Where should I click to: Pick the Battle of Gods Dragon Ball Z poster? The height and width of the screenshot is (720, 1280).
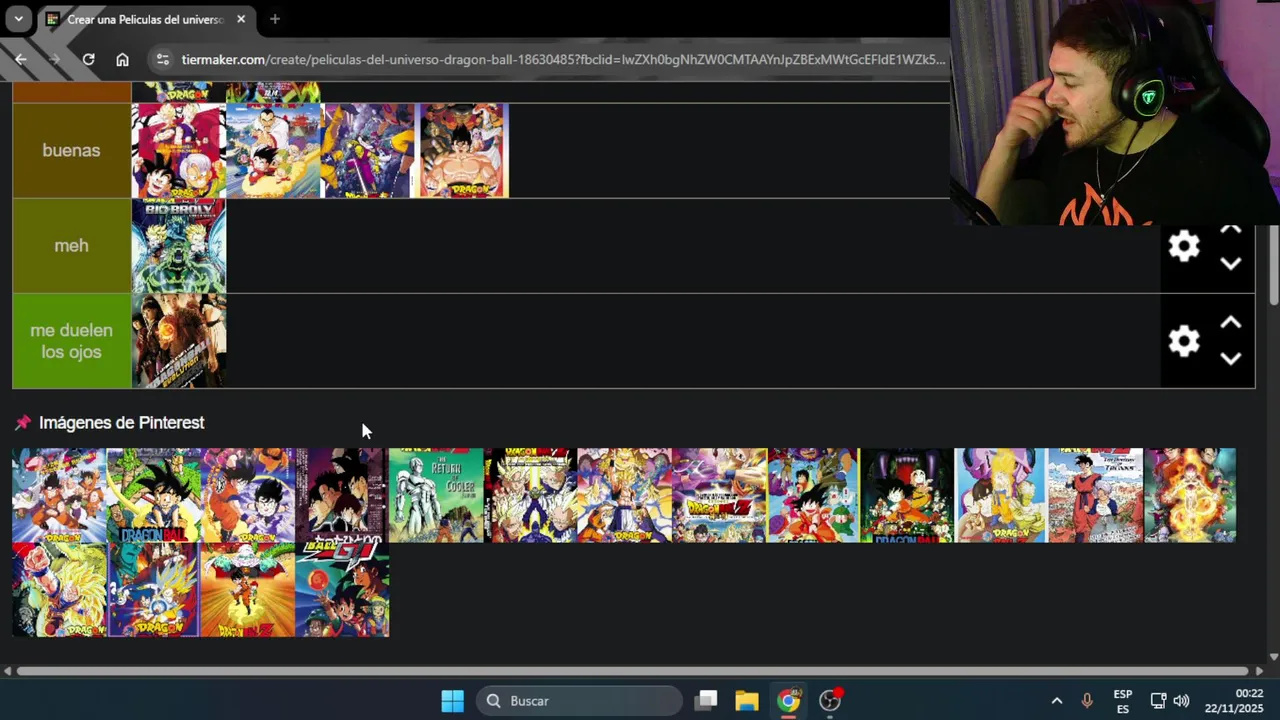(x=719, y=495)
